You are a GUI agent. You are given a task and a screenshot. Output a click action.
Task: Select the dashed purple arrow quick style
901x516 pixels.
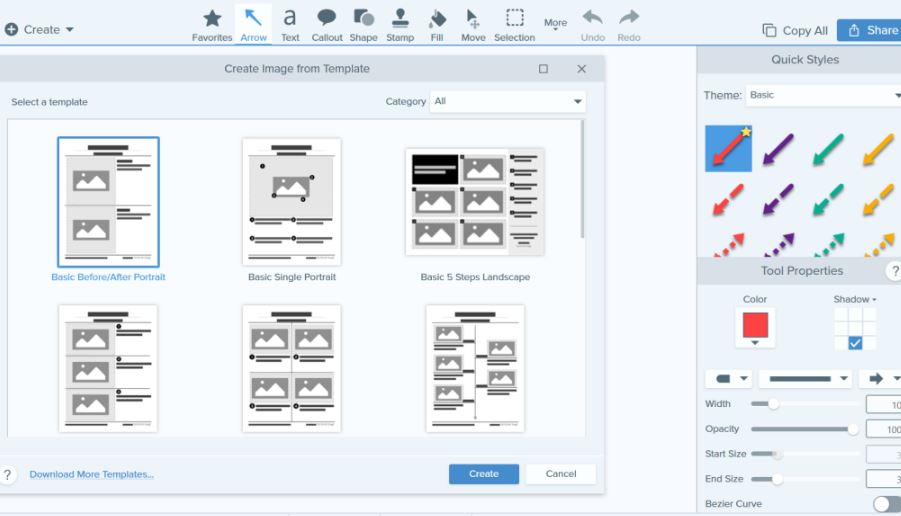click(778, 199)
